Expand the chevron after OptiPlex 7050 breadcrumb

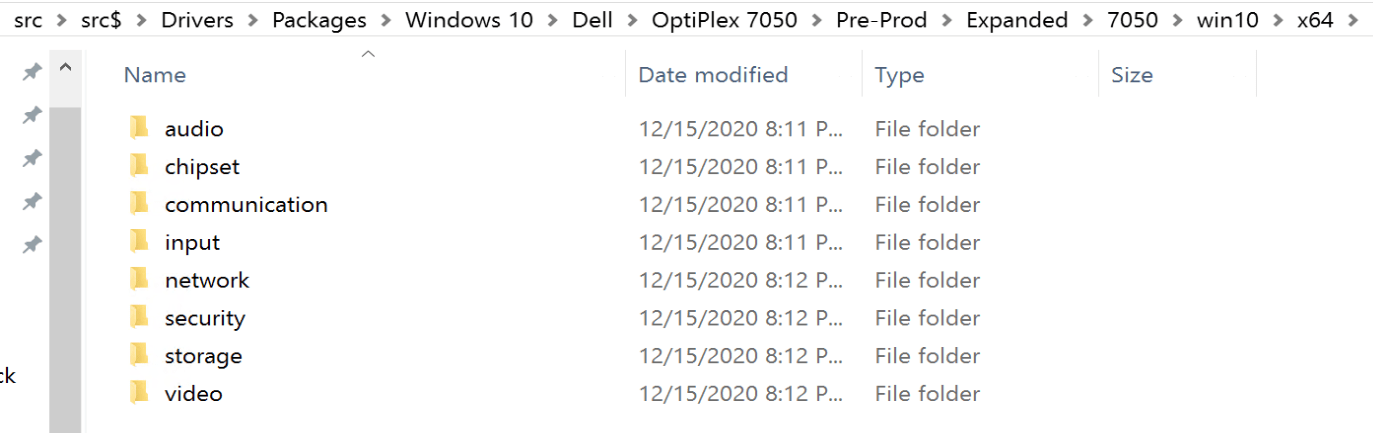tap(817, 20)
